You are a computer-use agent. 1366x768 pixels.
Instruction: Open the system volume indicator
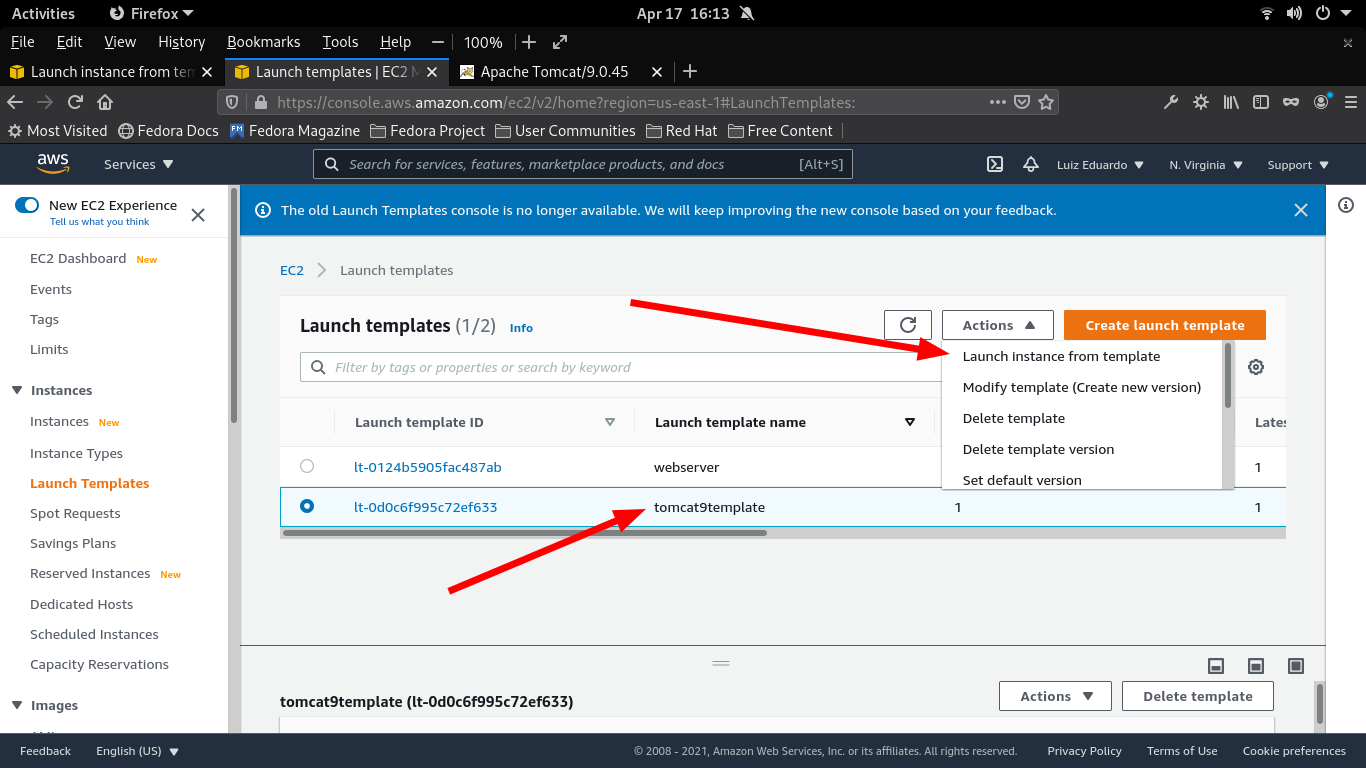click(x=1295, y=13)
